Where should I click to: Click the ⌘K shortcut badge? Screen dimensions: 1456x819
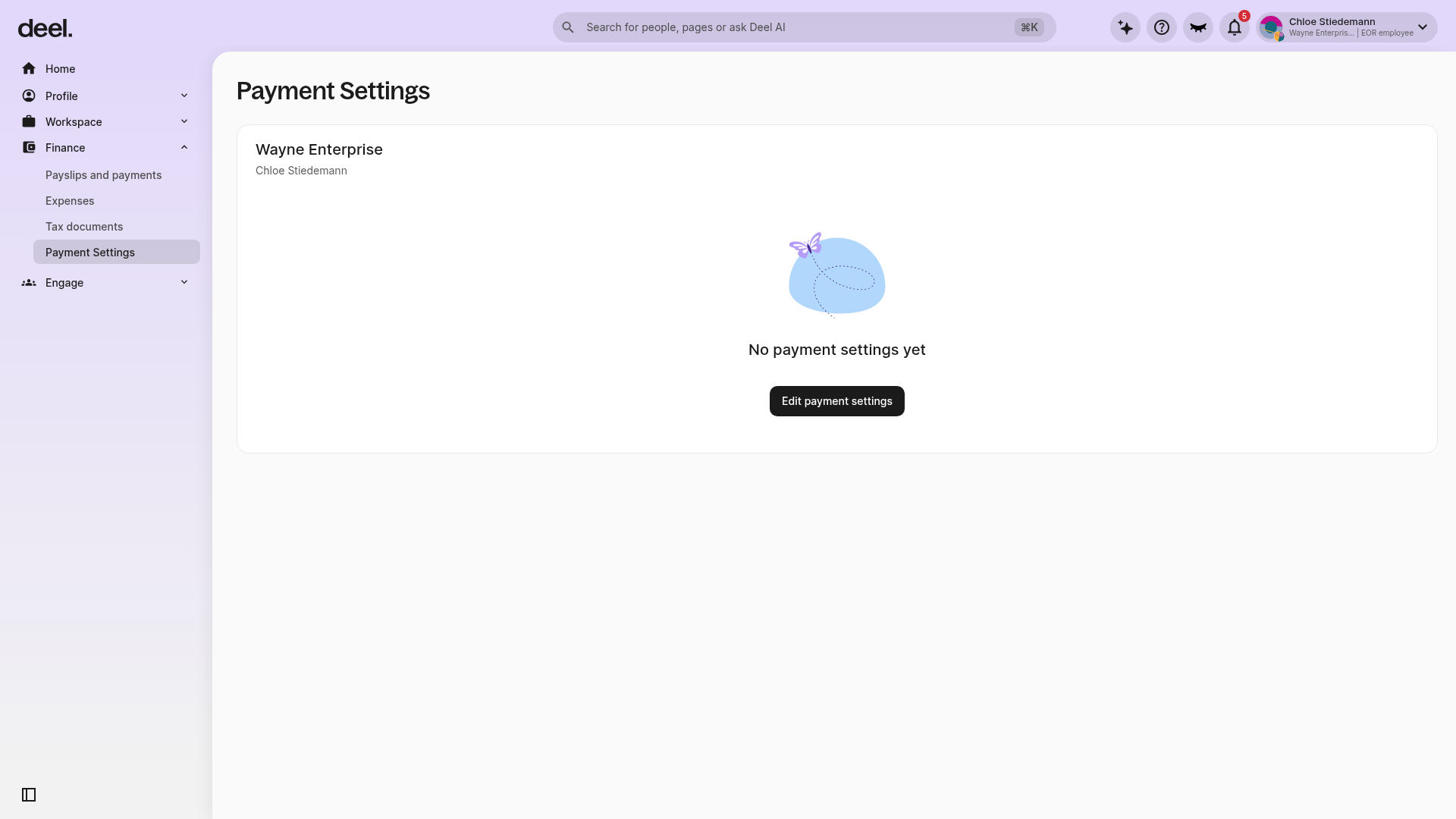point(1029,27)
